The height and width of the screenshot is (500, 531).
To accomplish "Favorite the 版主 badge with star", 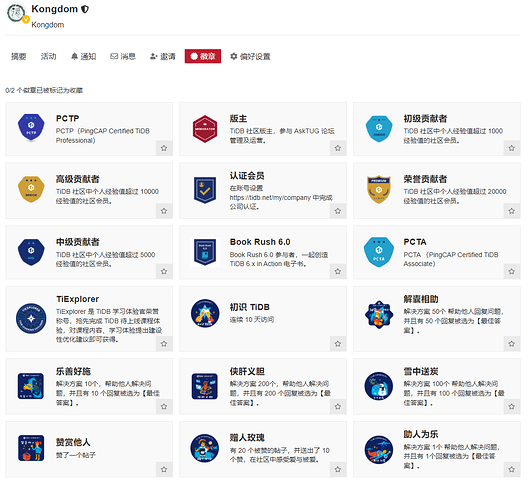I will point(338,148).
